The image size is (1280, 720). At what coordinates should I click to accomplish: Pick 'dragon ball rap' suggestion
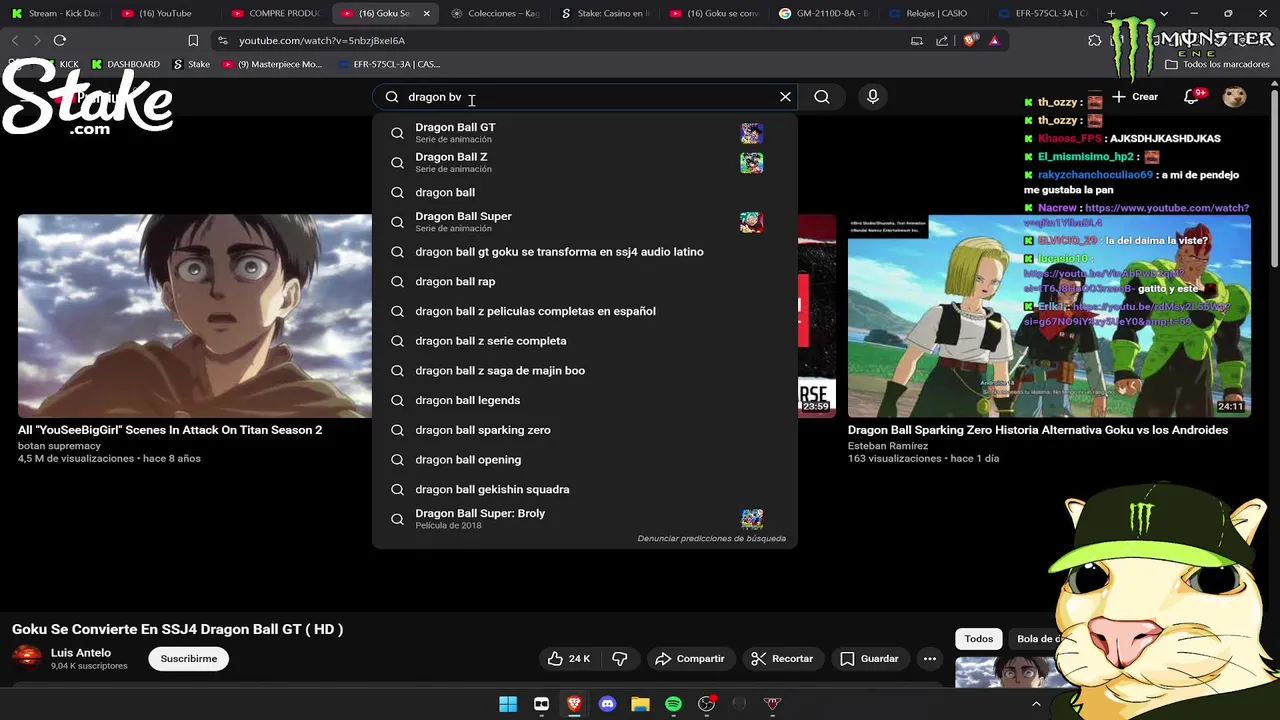pos(585,282)
